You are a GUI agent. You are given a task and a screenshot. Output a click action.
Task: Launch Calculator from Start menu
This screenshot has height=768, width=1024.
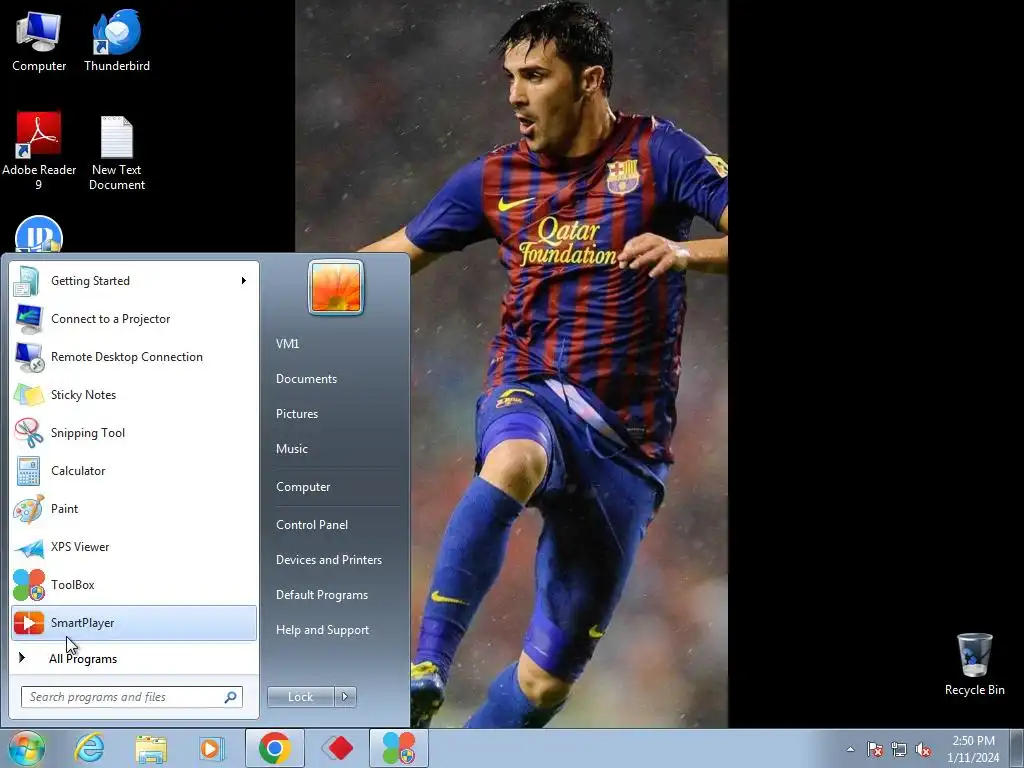tap(134, 471)
